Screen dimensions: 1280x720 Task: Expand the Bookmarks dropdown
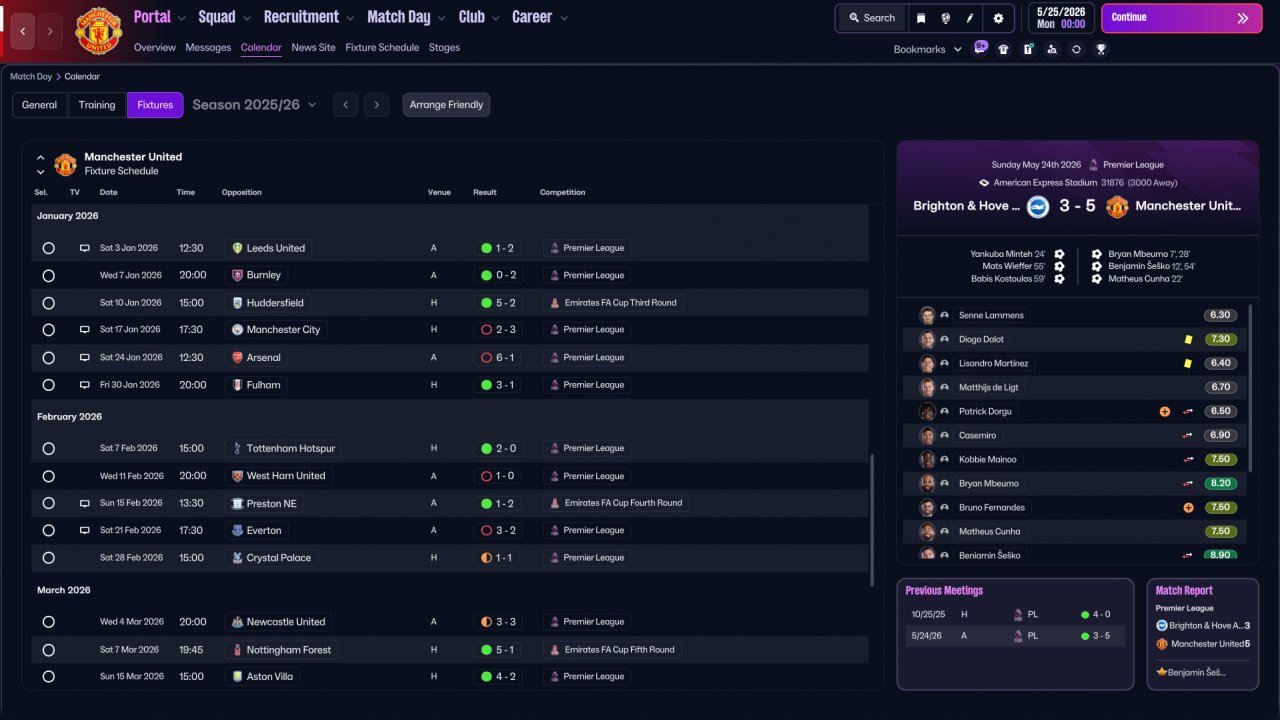pyautogui.click(x=927, y=49)
